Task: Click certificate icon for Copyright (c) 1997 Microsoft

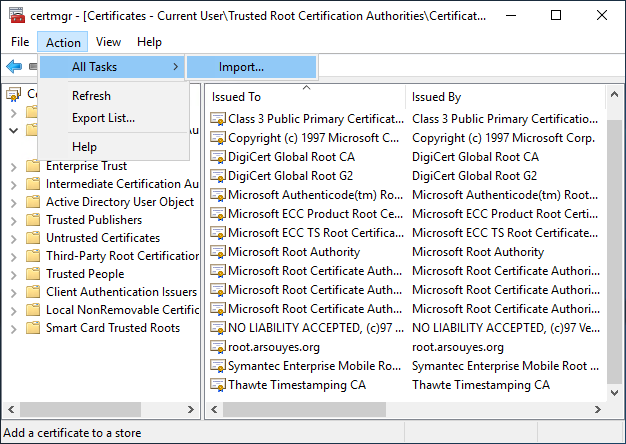Action: [x=218, y=138]
